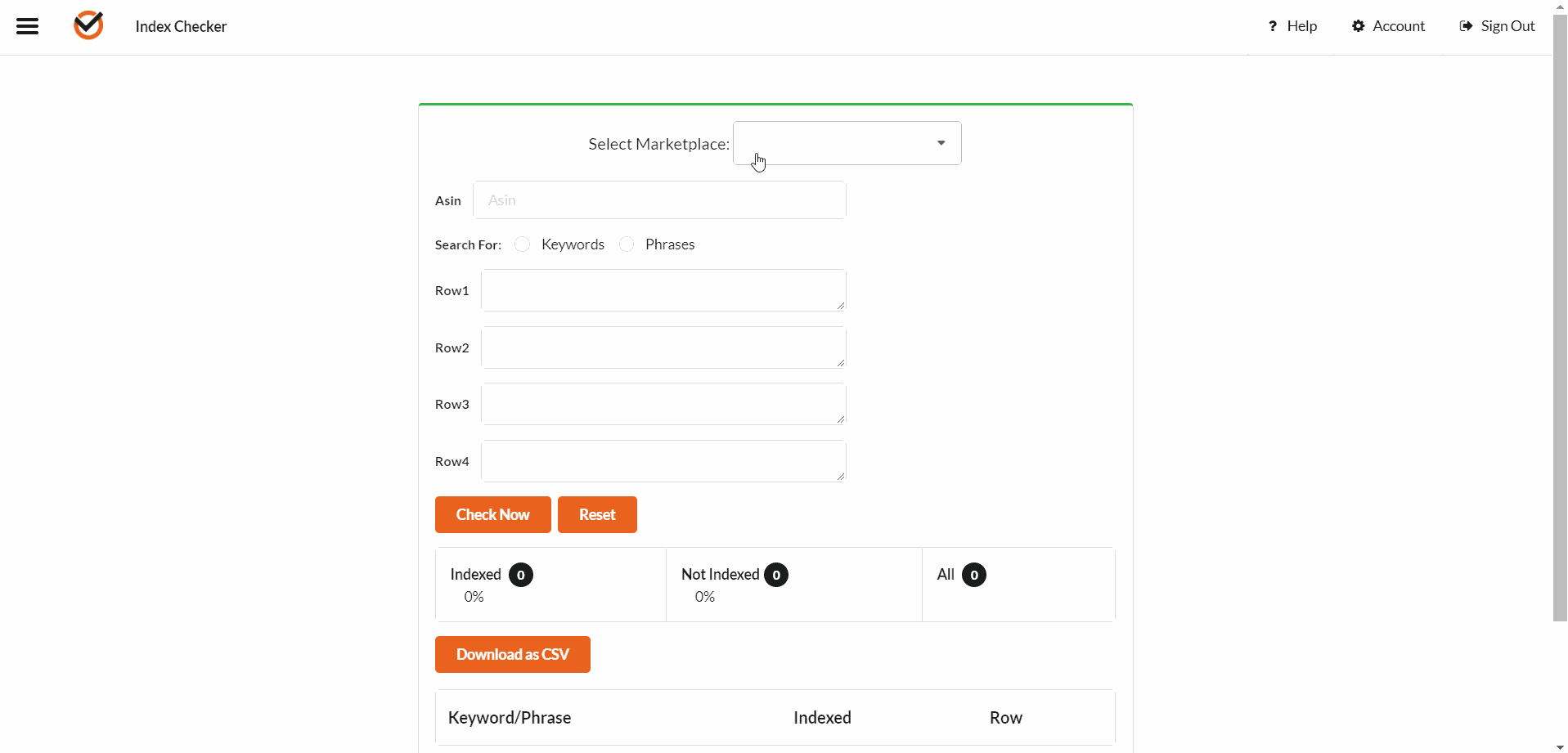Switch to the All results tab
The image size is (1568, 753).
[x=1018, y=585]
